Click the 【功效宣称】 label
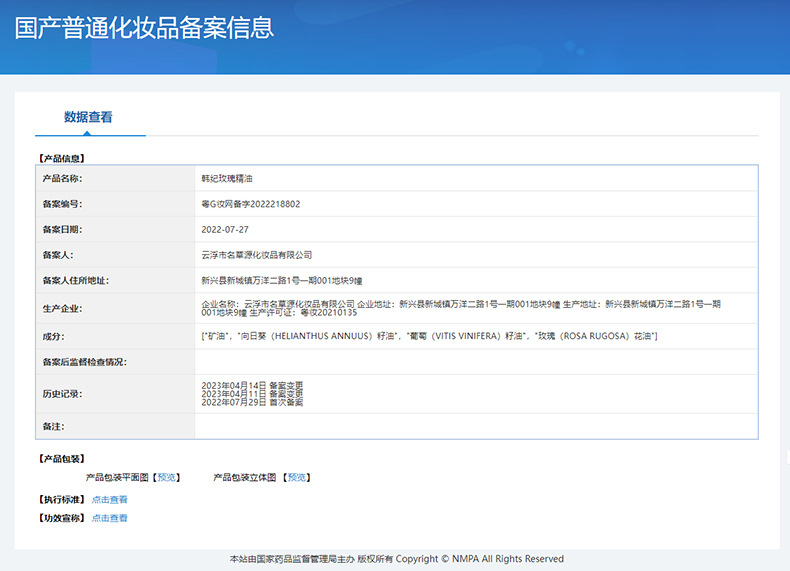This screenshot has height=571, width=790. point(62,518)
